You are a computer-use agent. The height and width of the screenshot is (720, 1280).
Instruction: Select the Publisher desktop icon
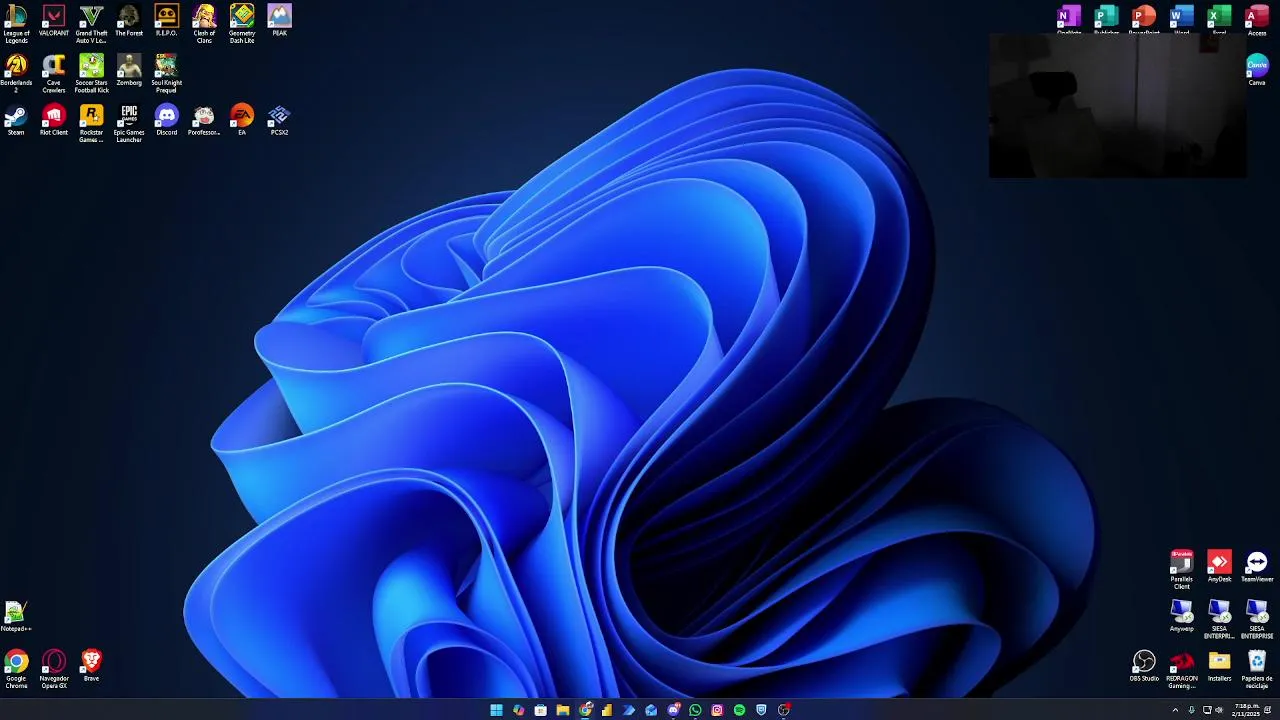pos(1106,20)
